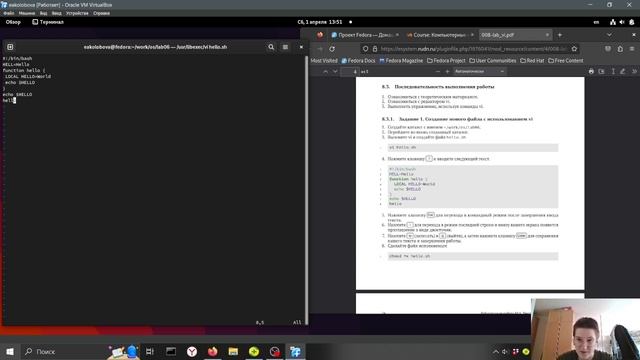Open the Free Content bookmark folder
The height and width of the screenshot is (360, 640).
click(565, 61)
